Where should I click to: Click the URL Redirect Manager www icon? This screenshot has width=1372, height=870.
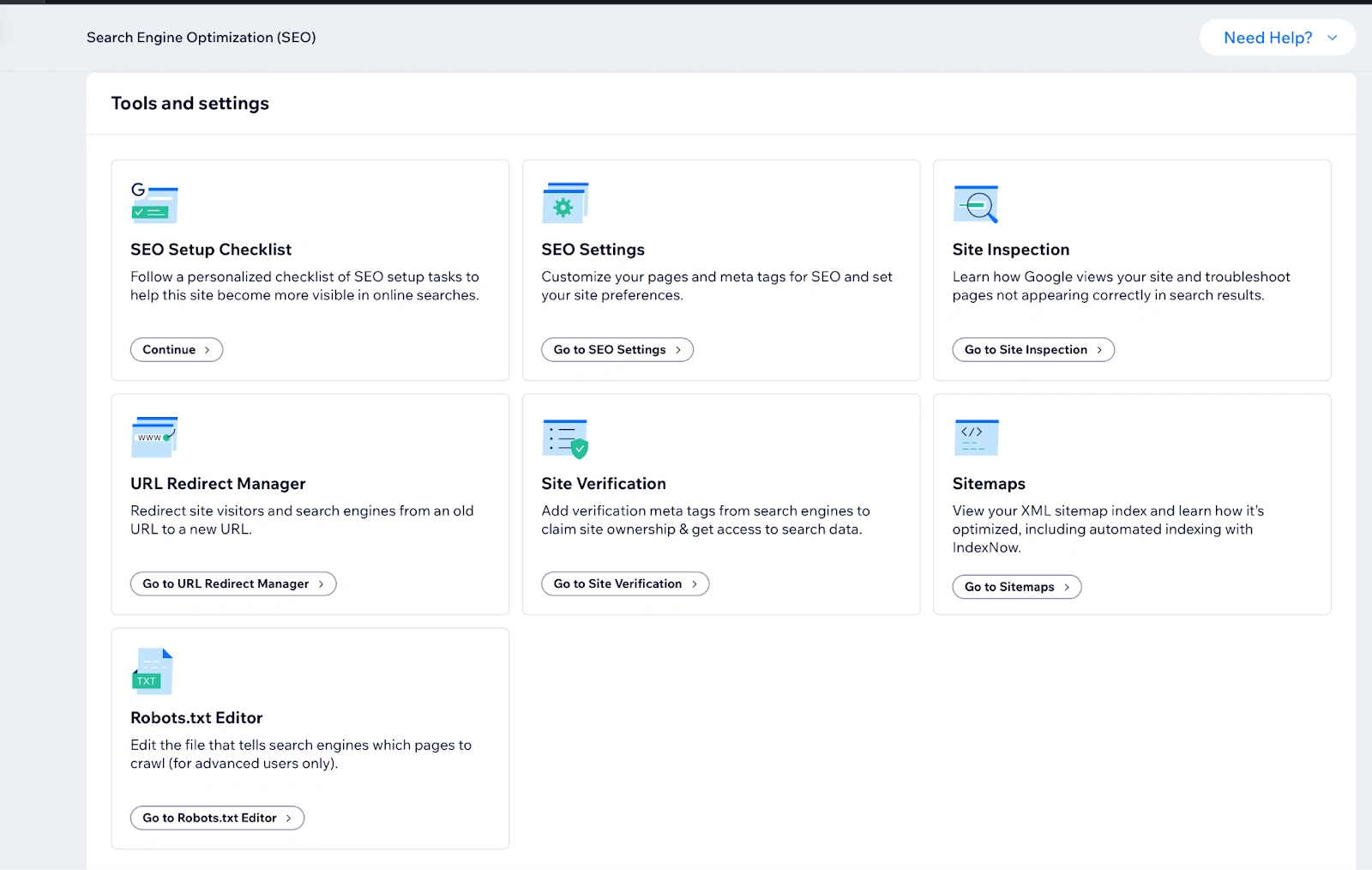[154, 438]
